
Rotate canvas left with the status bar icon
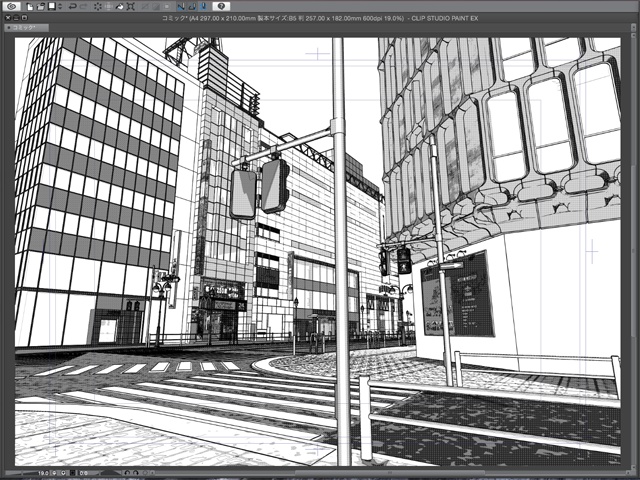127,473
